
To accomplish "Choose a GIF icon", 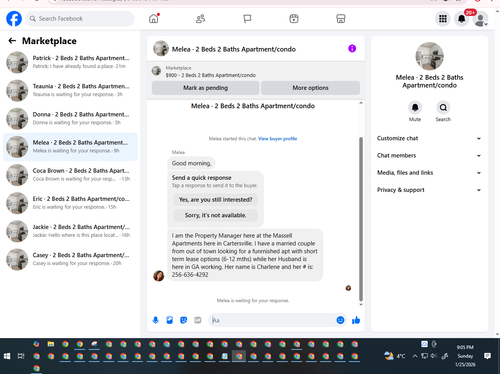I will tap(198, 320).
